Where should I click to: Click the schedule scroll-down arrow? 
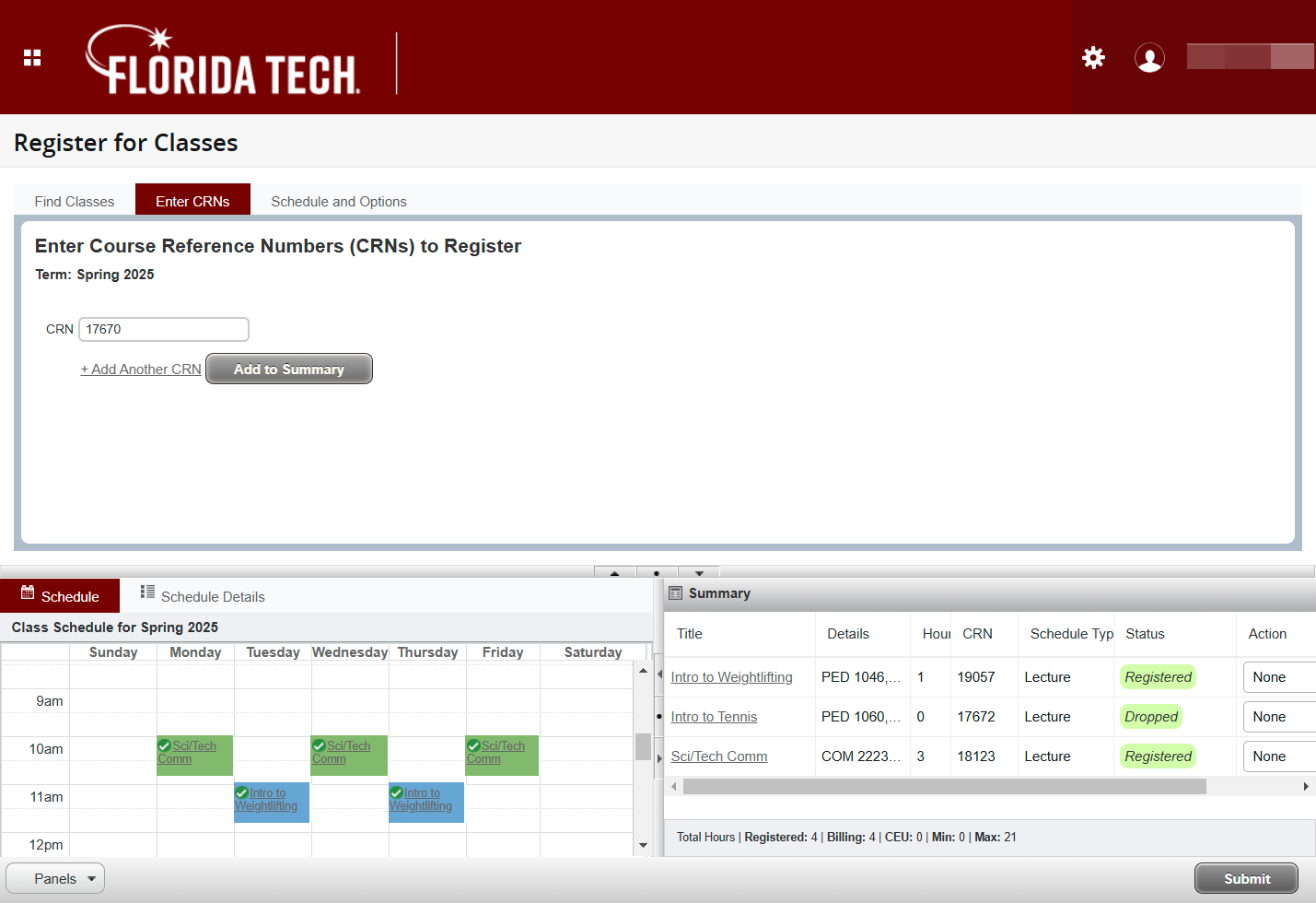pyautogui.click(x=643, y=845)
